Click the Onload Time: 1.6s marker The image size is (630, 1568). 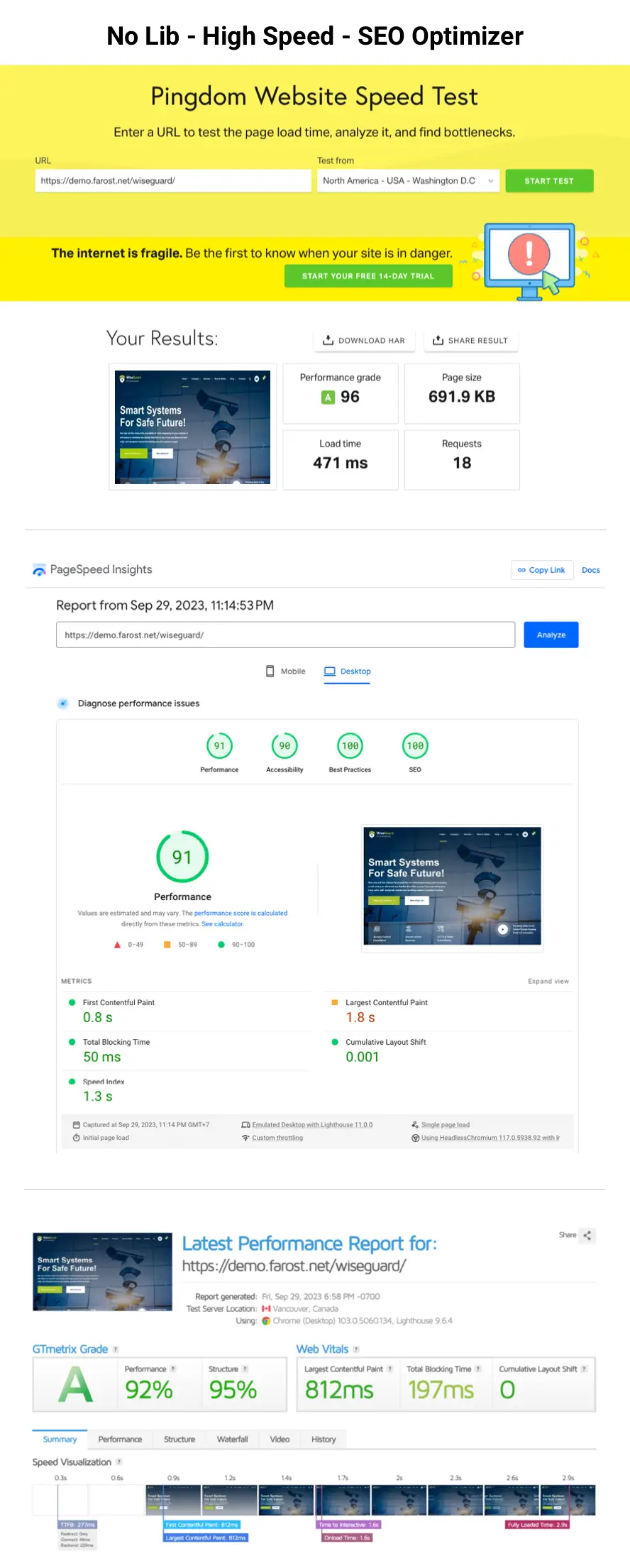click(347, 1538)
